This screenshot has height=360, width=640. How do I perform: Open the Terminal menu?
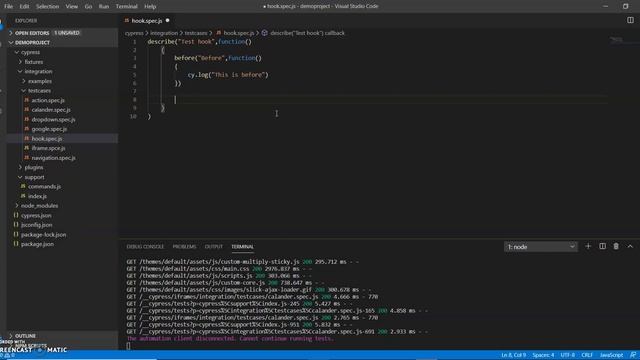click(127, 6)
